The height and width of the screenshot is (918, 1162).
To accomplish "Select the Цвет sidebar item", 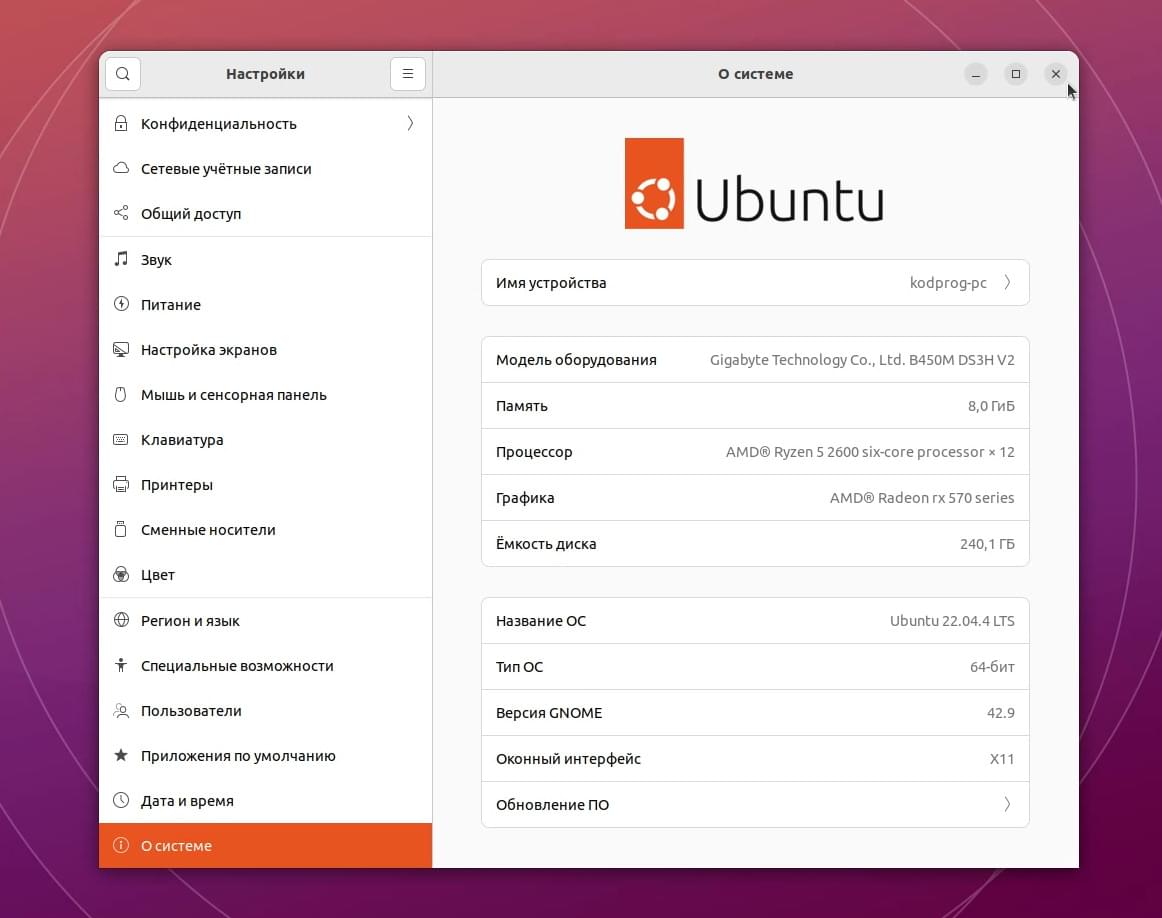I will (x=265, y=575).
